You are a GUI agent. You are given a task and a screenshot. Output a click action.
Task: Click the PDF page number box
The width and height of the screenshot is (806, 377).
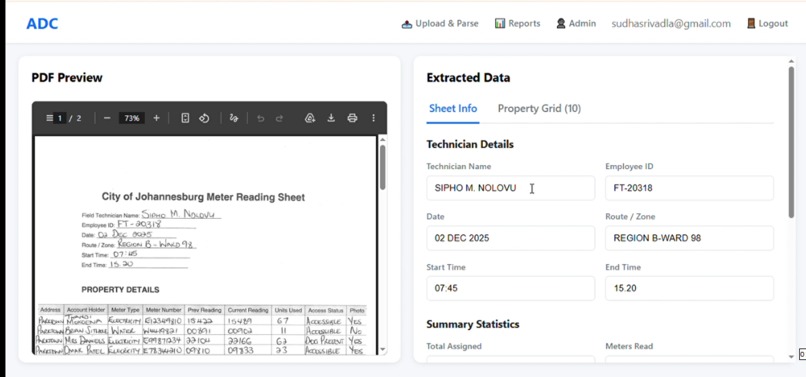60,118
